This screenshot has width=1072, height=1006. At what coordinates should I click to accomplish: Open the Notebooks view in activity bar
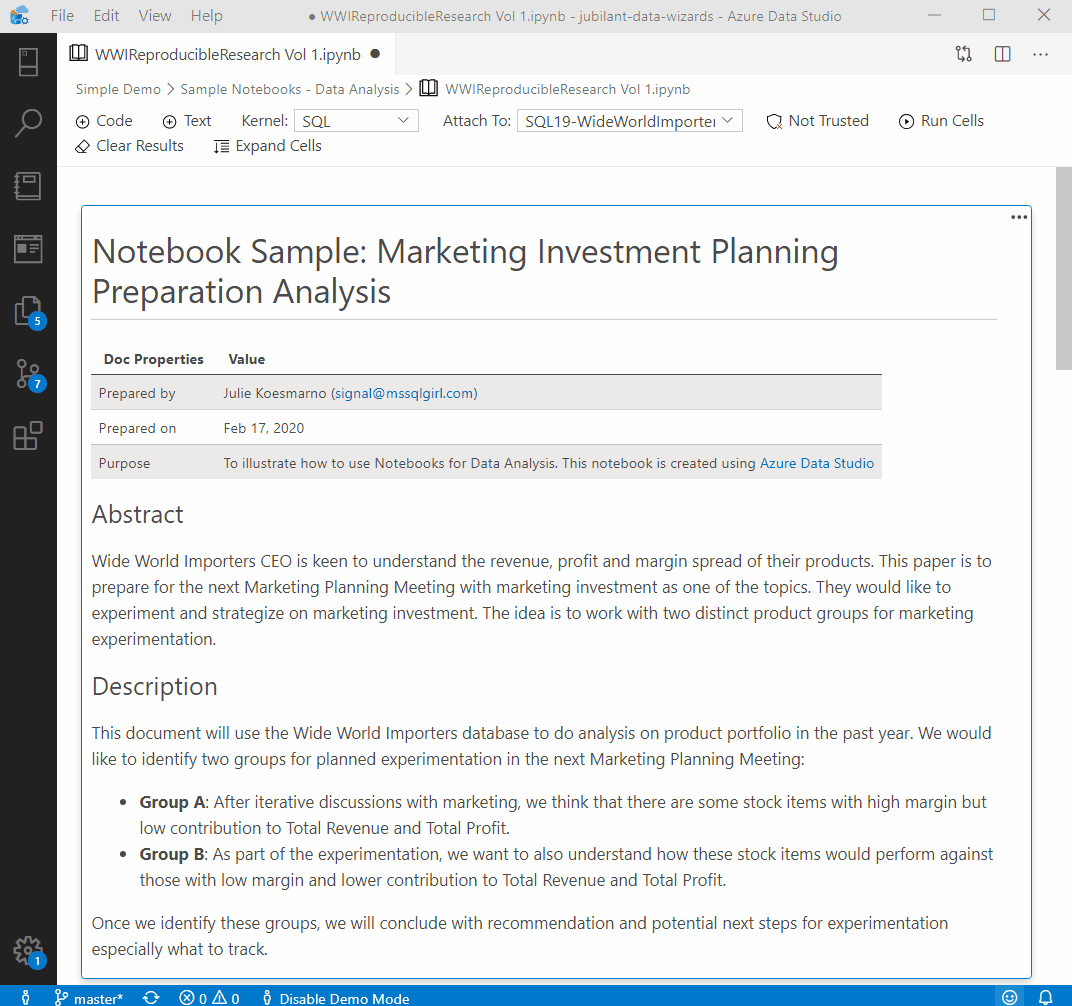(x=28, y=186)
